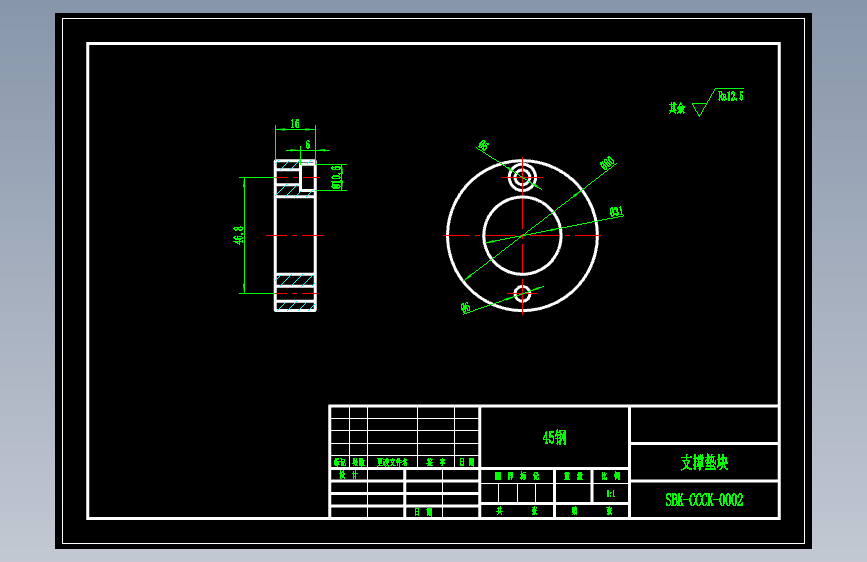Click the '16' width dimension
The height and width of the screenshot is (562, 867).
tap(295, 123)
